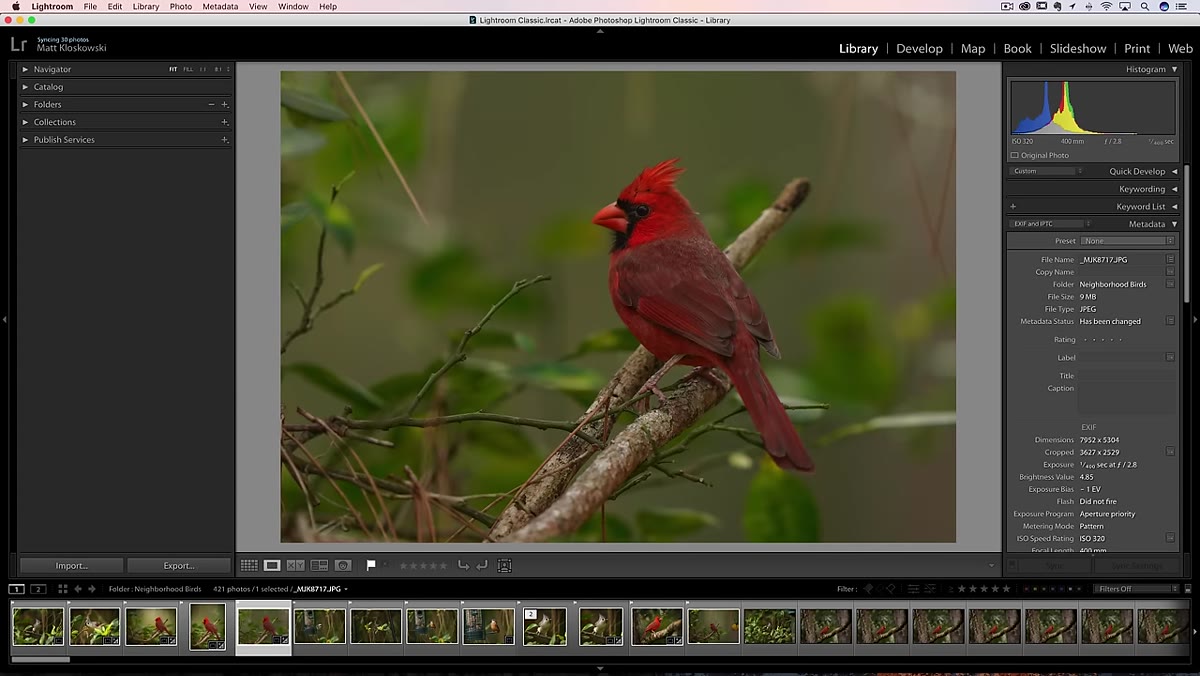The width and height of the screenshot is (1200, 676).
Task: Toggle the Original Photo checkbox
Action: coord(1014,156)
